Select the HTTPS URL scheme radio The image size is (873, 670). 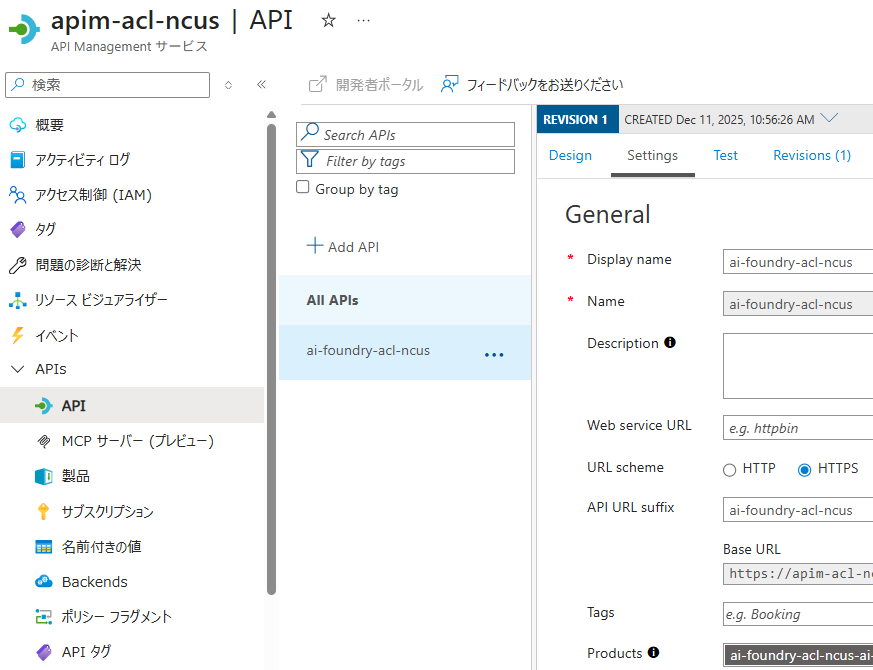804,469
